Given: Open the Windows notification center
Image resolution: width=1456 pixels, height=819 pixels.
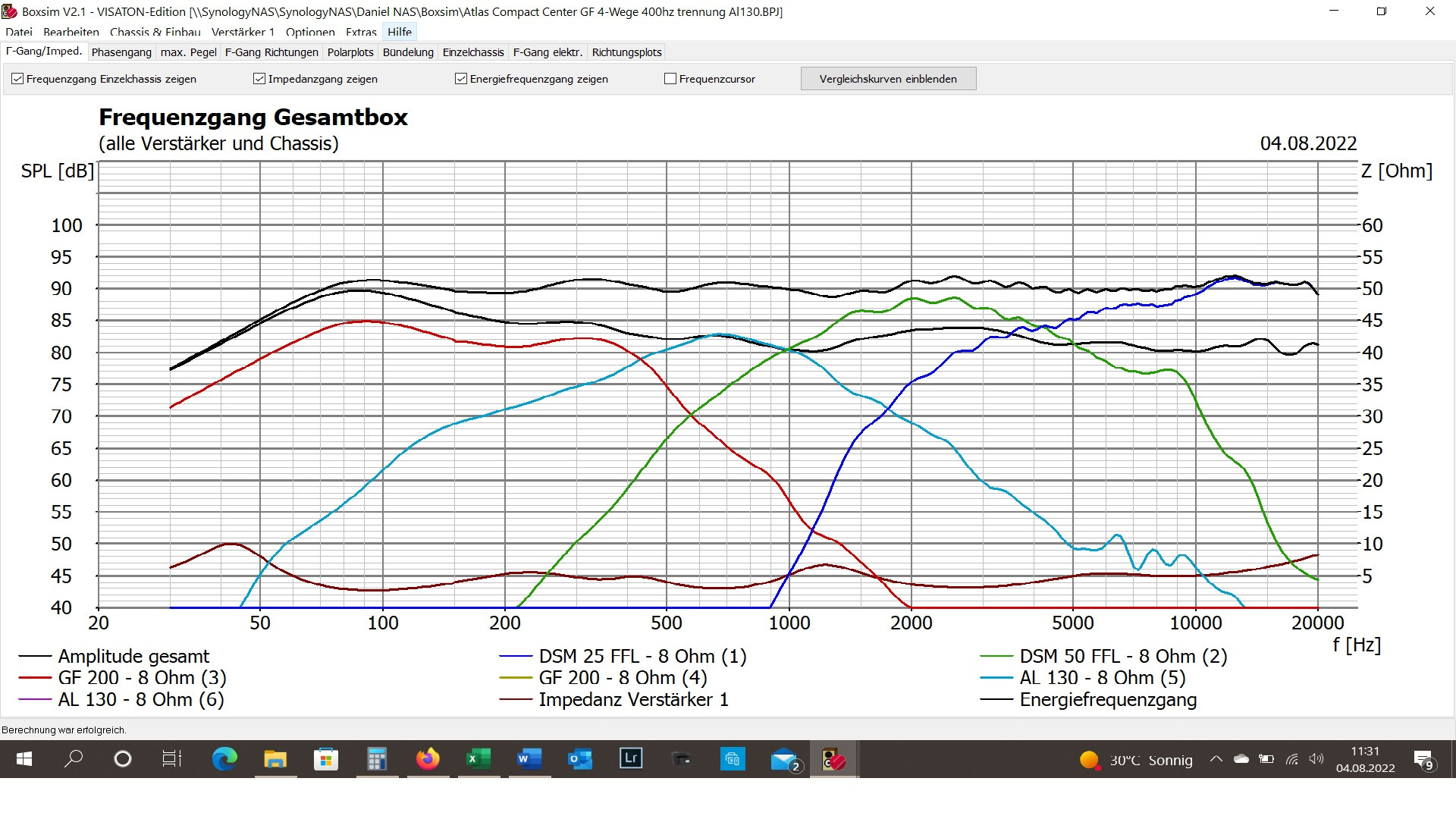Looking at the screenshot, I should pyautogui.click(x=1423, y=759).
